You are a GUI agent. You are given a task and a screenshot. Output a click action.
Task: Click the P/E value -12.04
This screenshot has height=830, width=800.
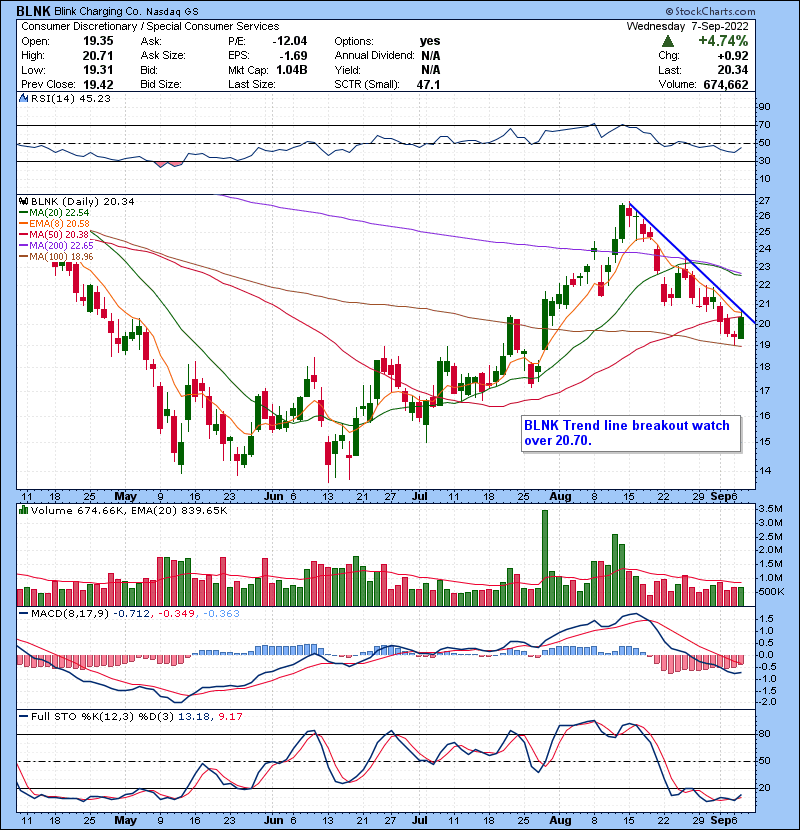click(x=290, y=41)
